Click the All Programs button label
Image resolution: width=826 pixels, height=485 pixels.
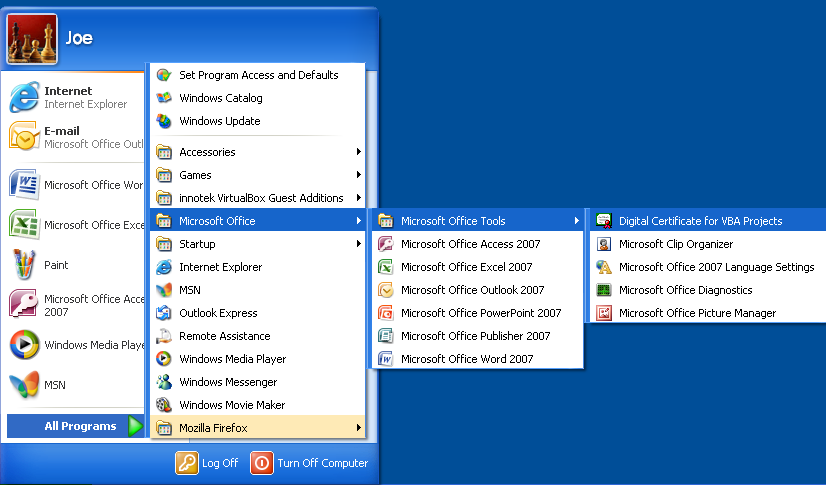tap(80, 426)
